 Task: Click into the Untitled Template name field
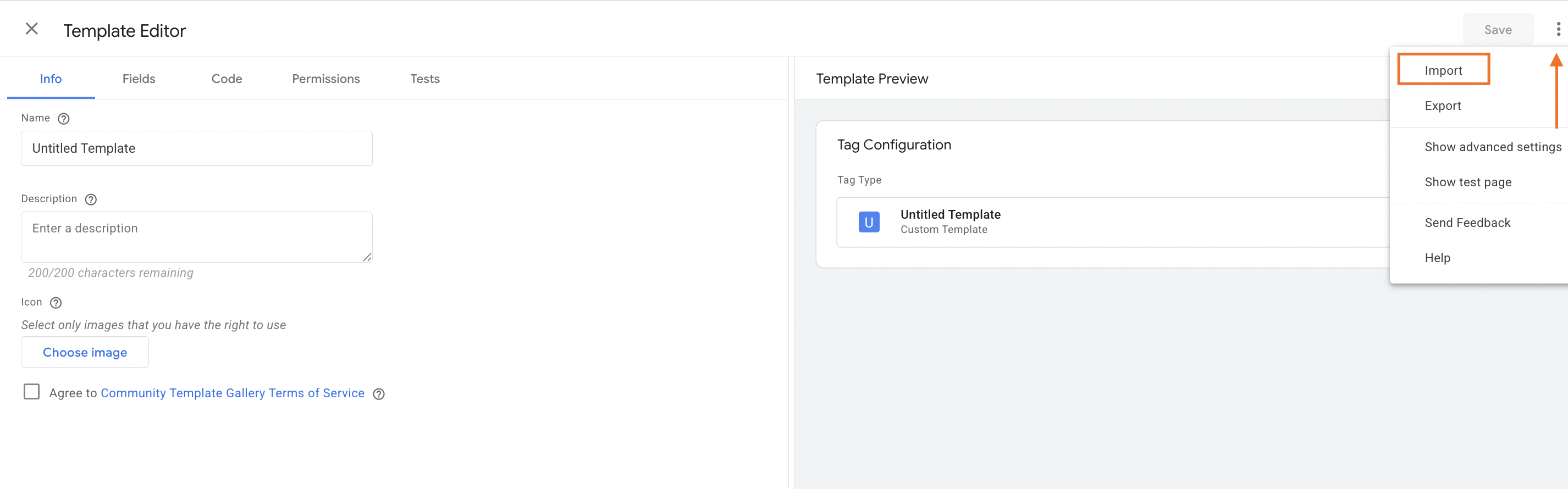pos(197,148)
